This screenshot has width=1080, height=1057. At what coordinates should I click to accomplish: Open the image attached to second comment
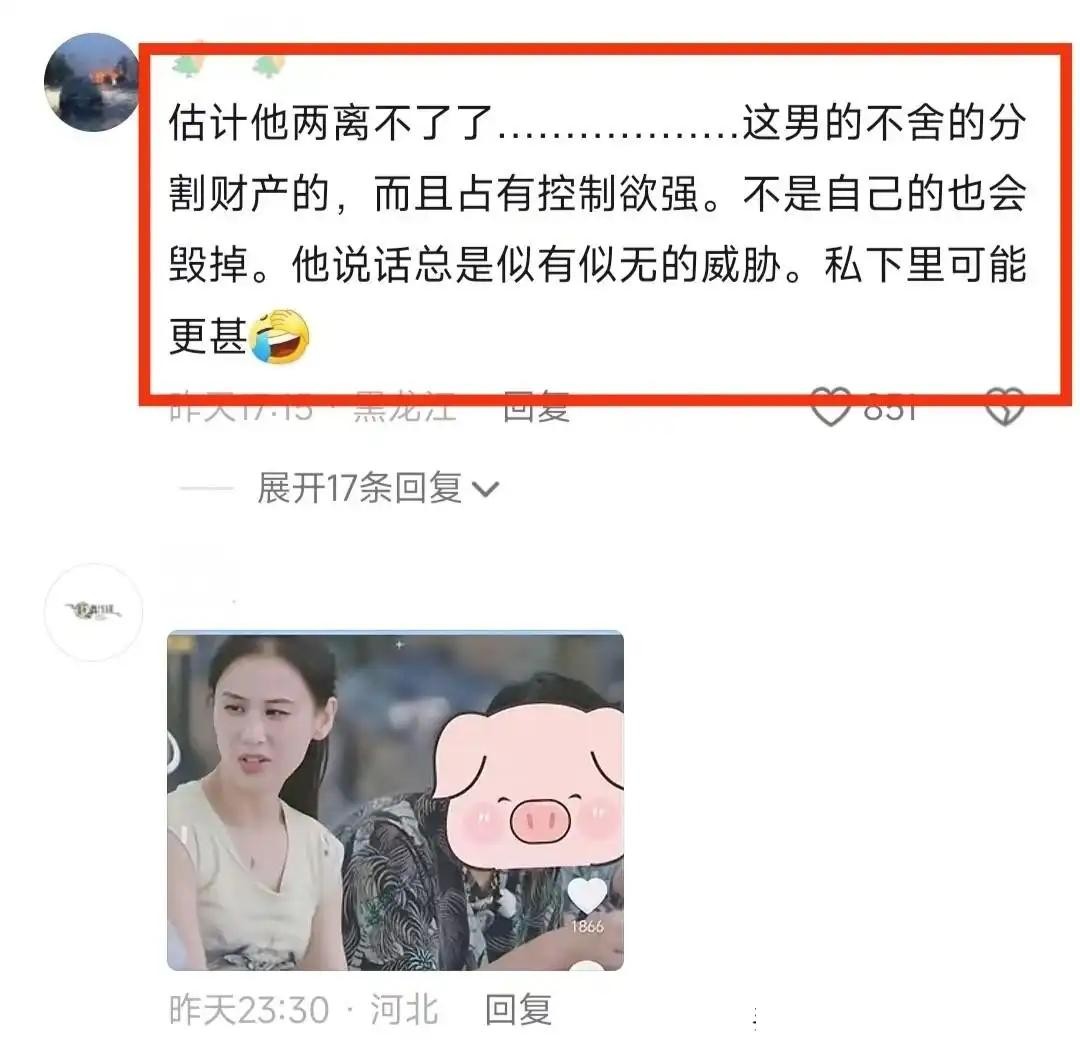click(x=395, y=800)
